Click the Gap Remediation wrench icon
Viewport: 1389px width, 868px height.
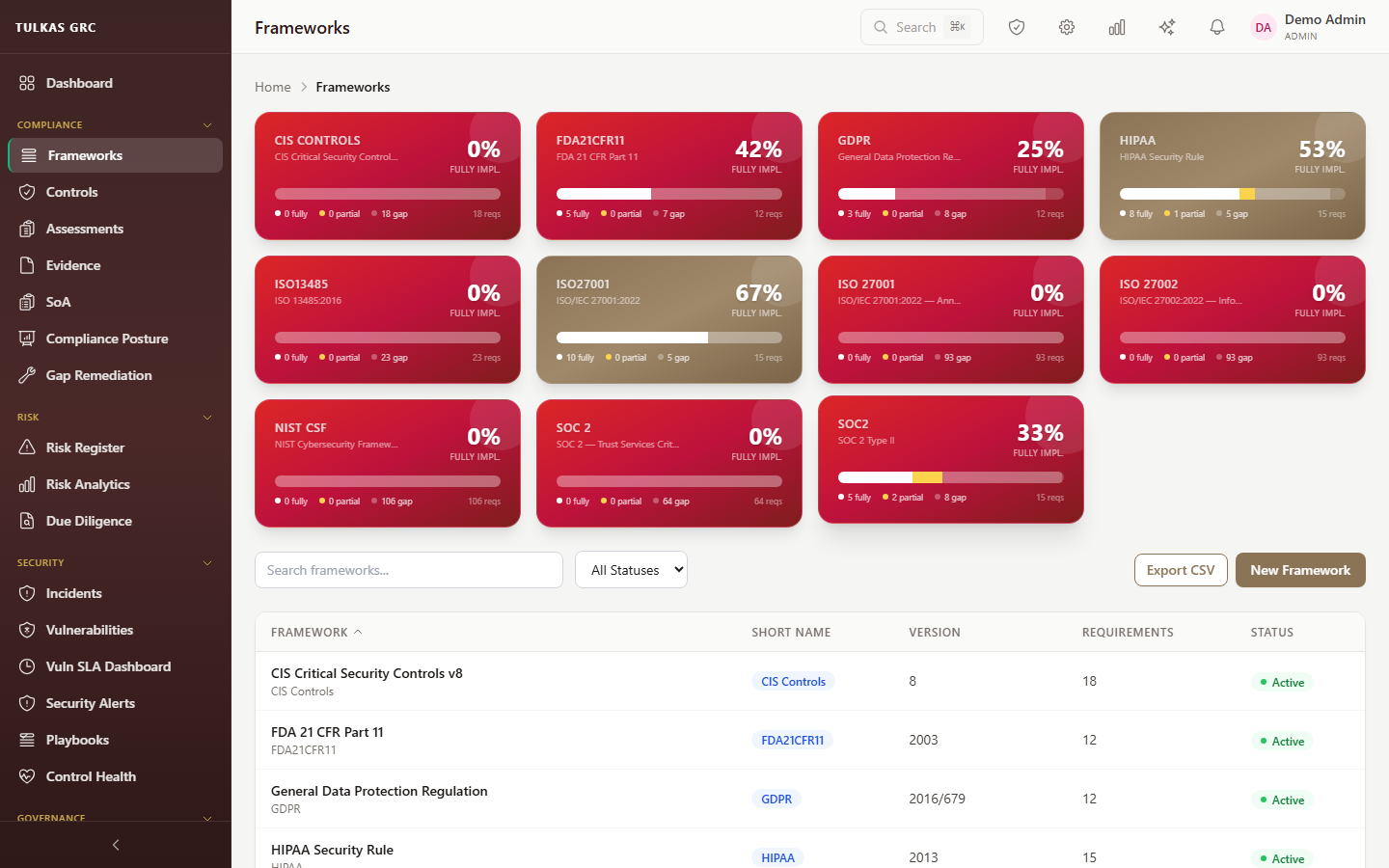point(27,375)
